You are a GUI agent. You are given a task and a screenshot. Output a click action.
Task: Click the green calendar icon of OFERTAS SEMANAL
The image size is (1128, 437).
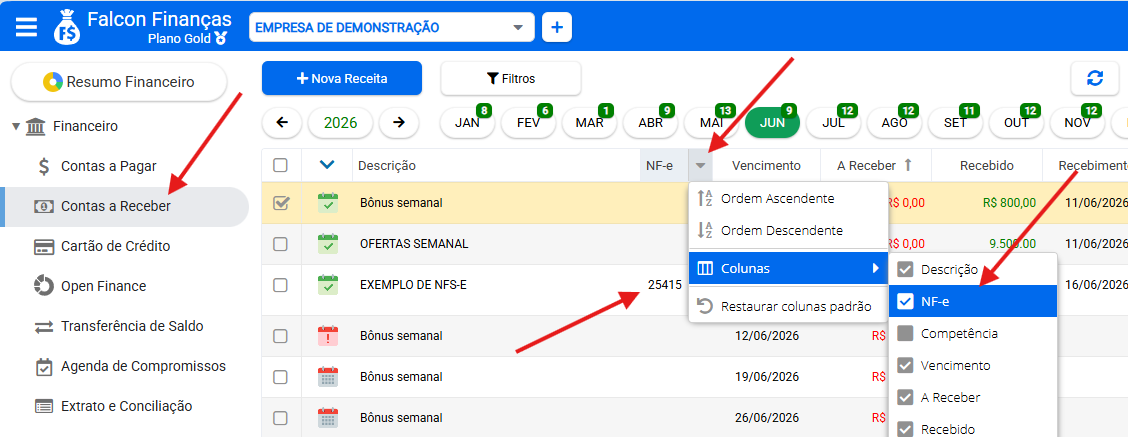pos(328,244)
